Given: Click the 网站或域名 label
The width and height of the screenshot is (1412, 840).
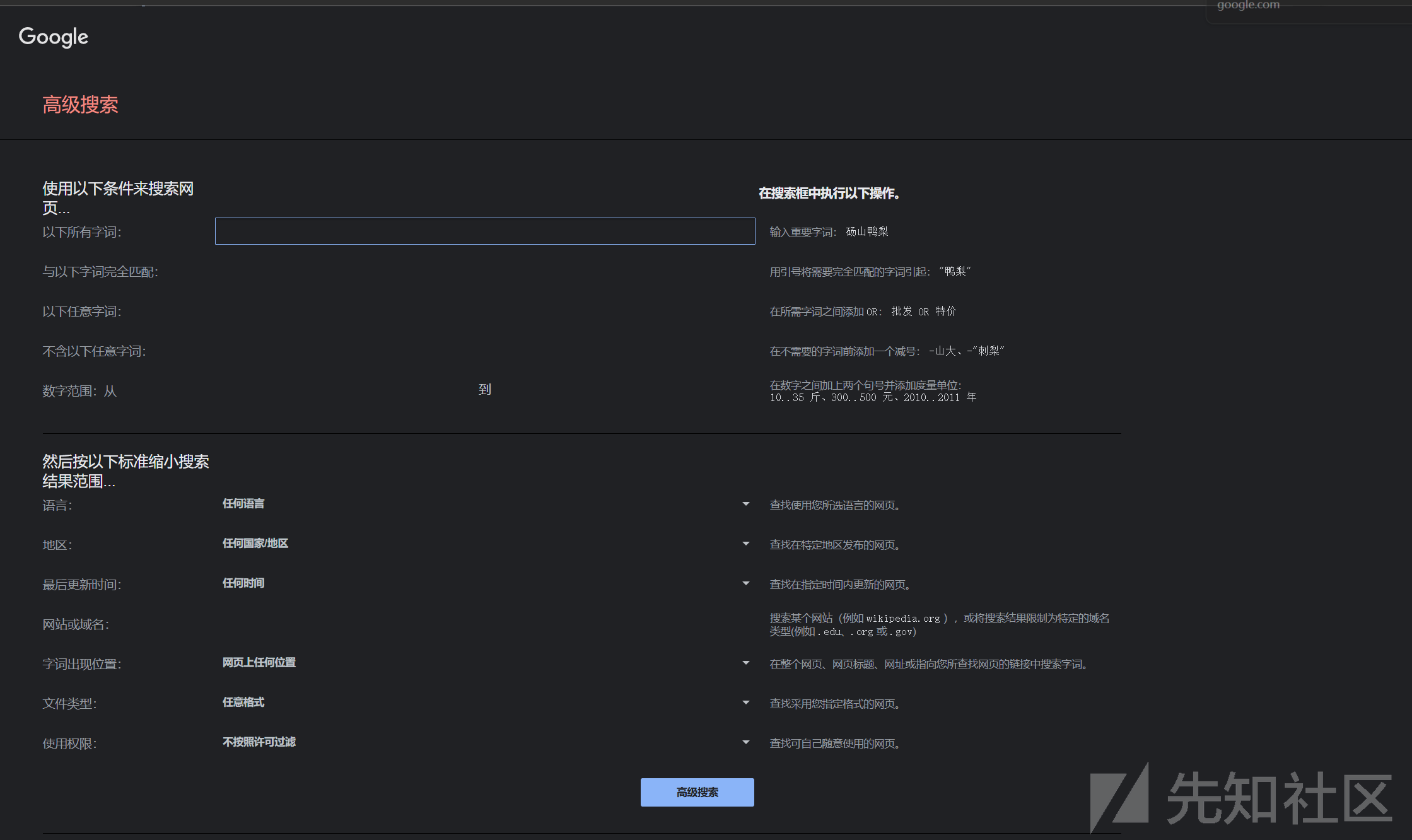Looking at the screenshot, I should (x=76, y=624).
